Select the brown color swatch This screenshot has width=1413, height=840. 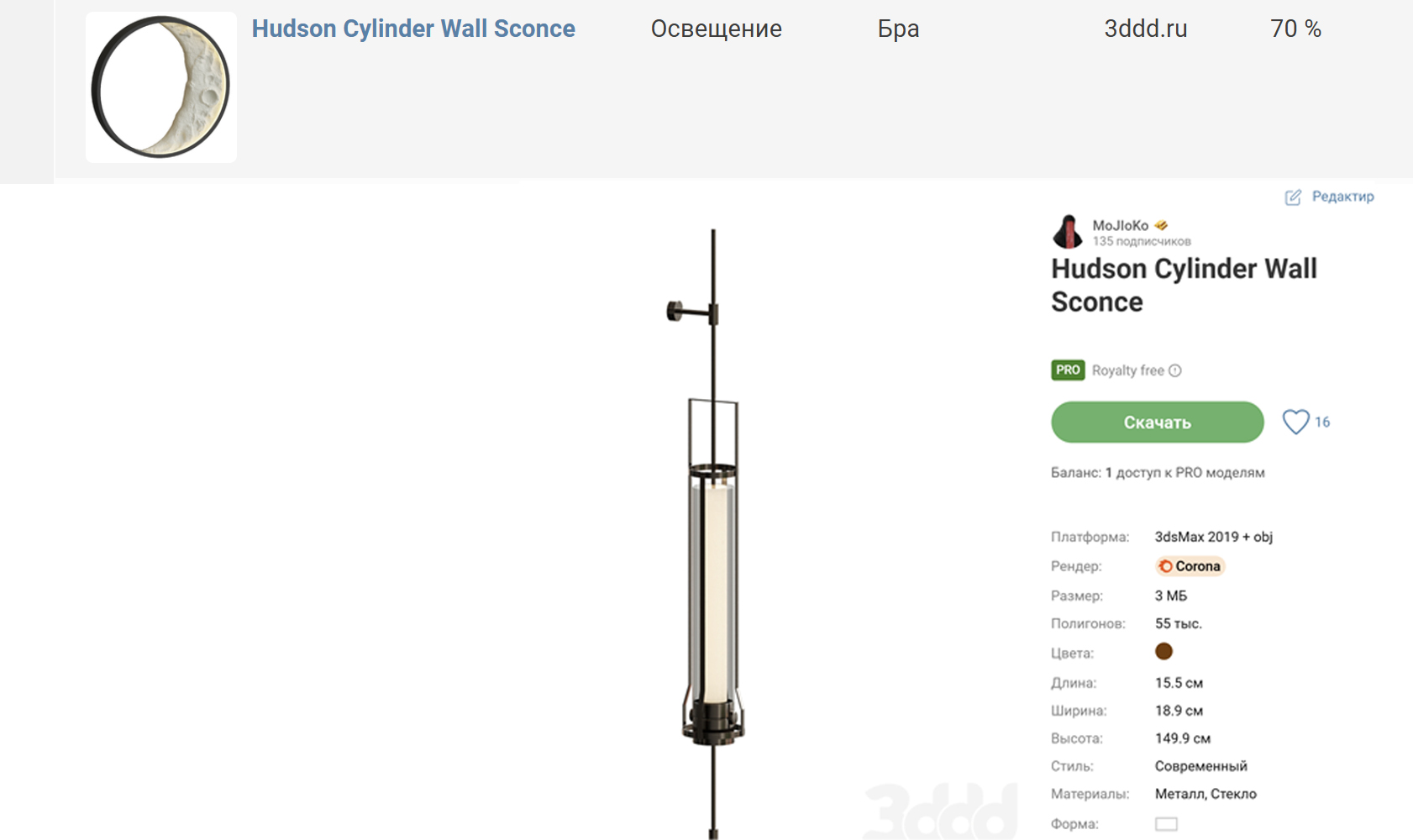coord(1163,651)
